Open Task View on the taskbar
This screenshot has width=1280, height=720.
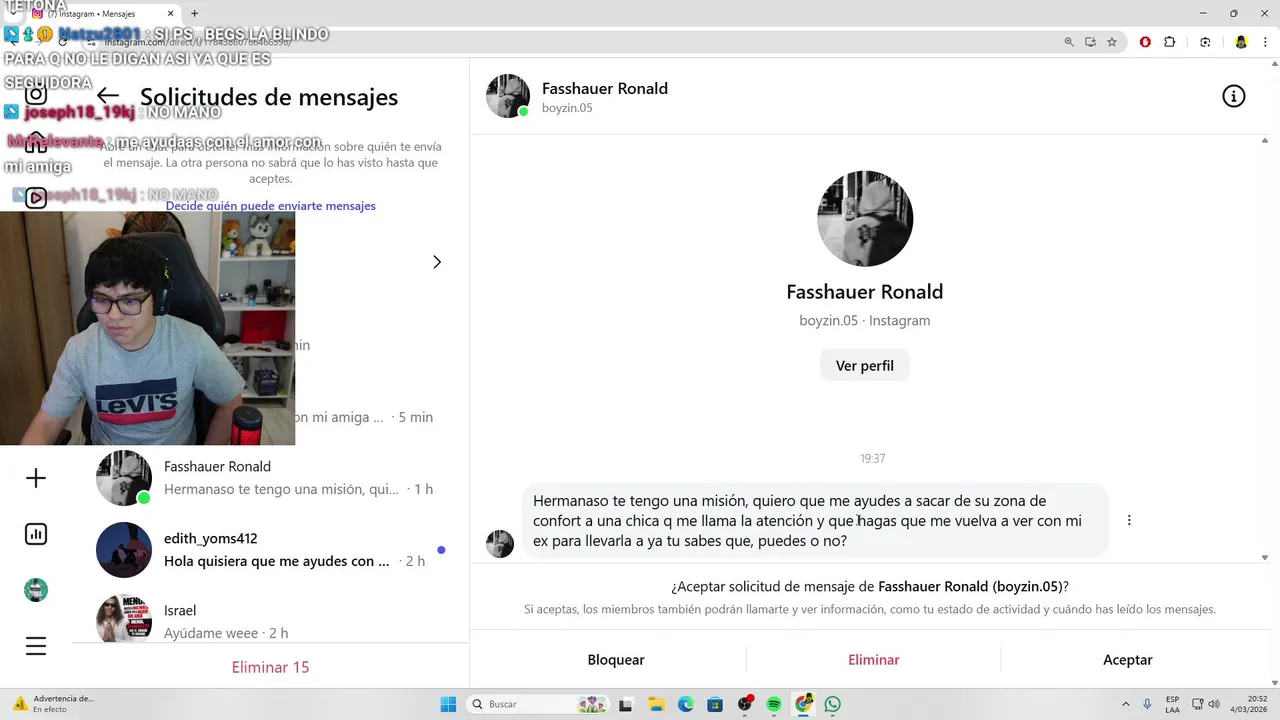[626, 704]
